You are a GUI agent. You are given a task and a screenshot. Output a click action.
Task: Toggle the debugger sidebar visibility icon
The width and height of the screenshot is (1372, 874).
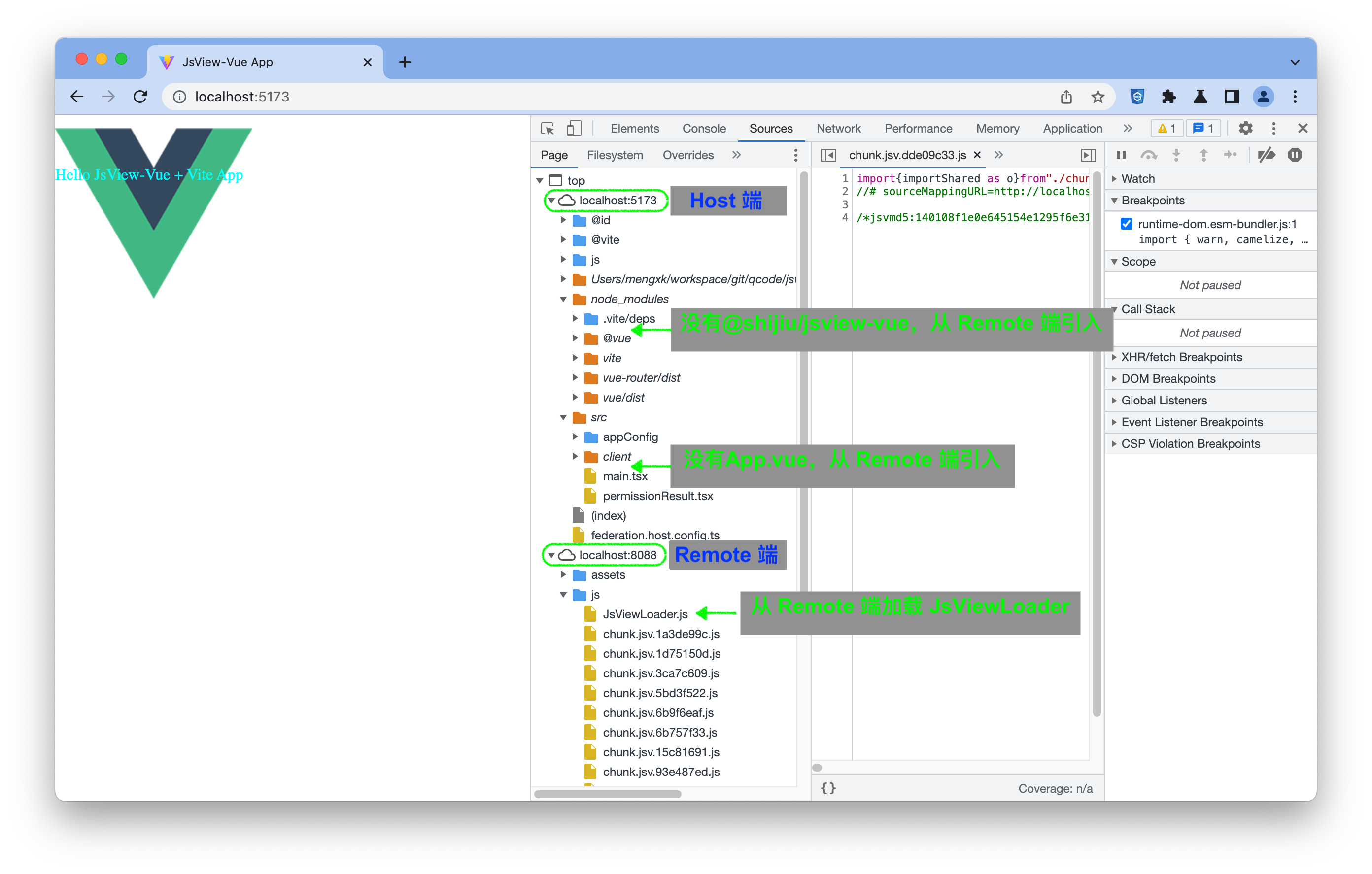[x=1088, y=155]
